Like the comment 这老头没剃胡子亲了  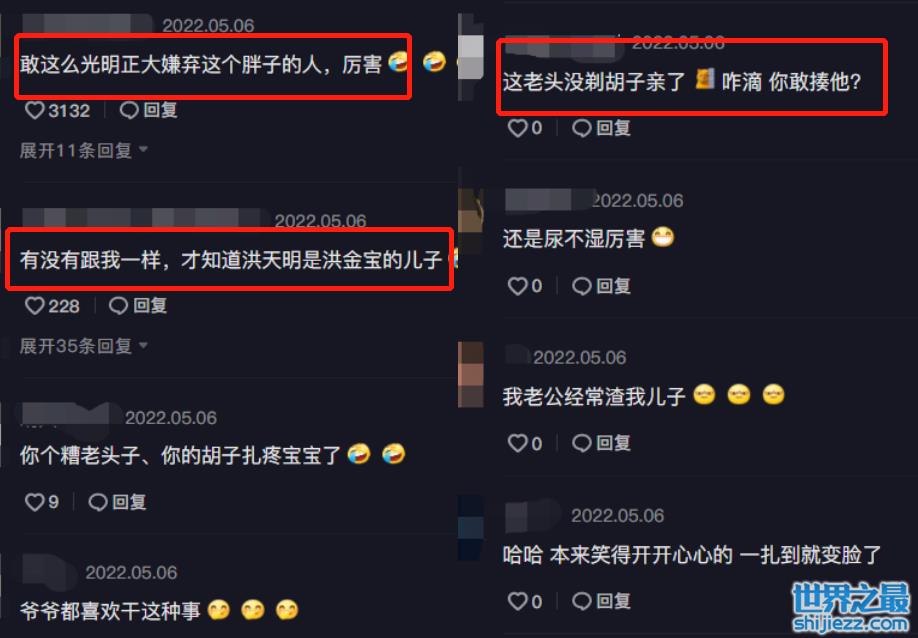[518, 128]
